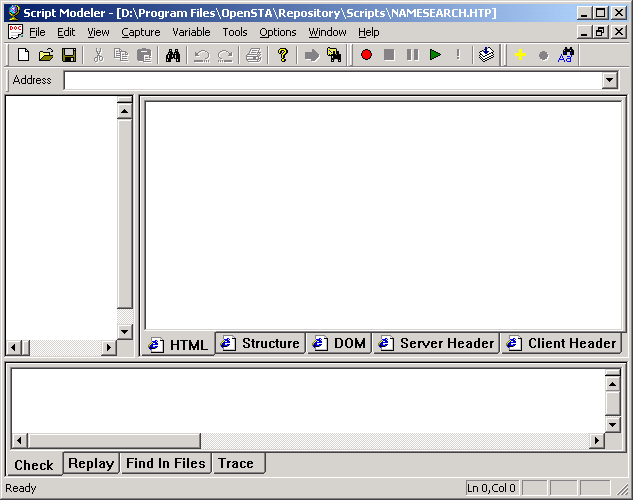Image resolution: width=633 pixels, height=500 pixels.
Task: Click the Ready status bar text
Action: tap(21, 488)
